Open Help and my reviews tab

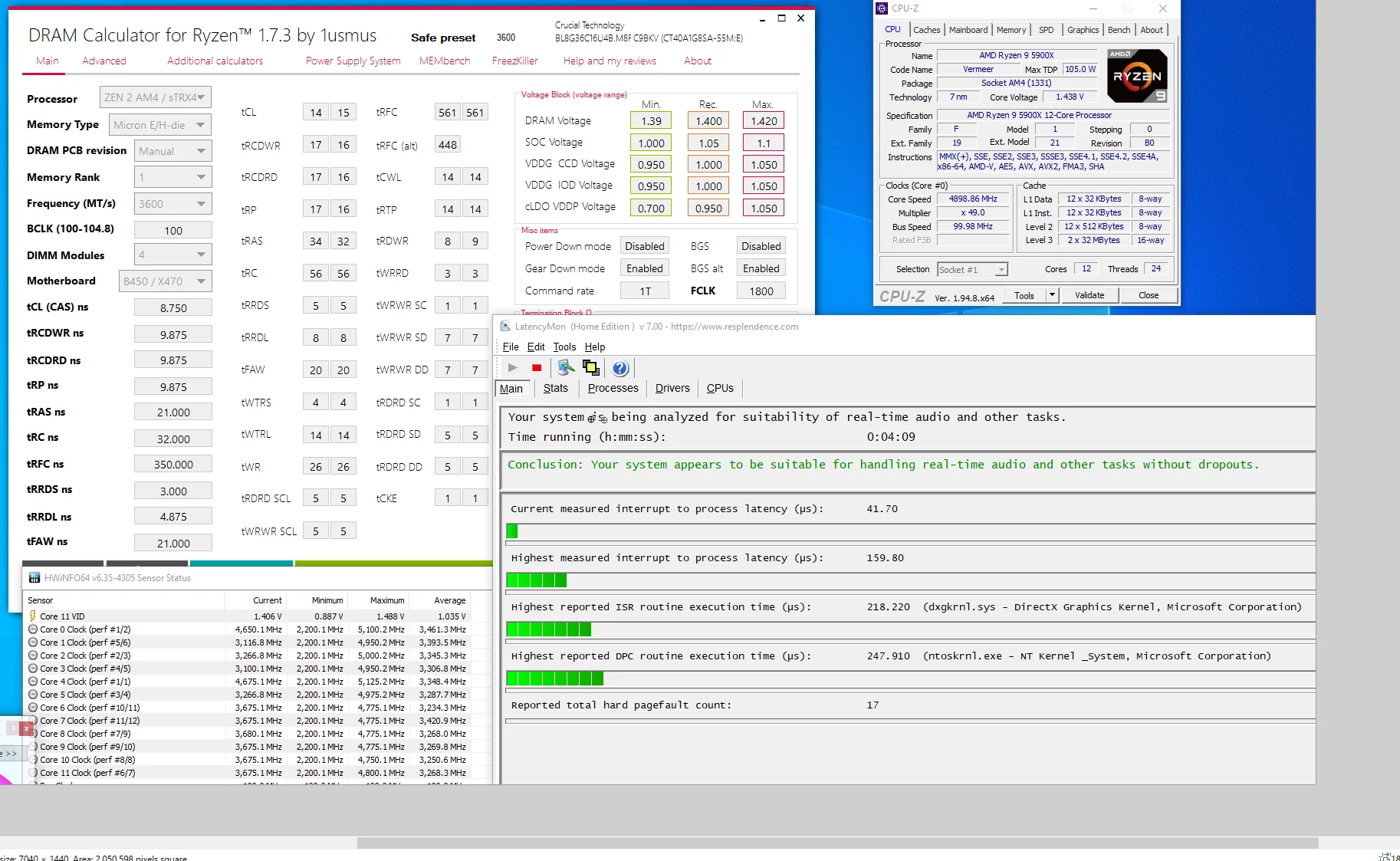(610, 61)
